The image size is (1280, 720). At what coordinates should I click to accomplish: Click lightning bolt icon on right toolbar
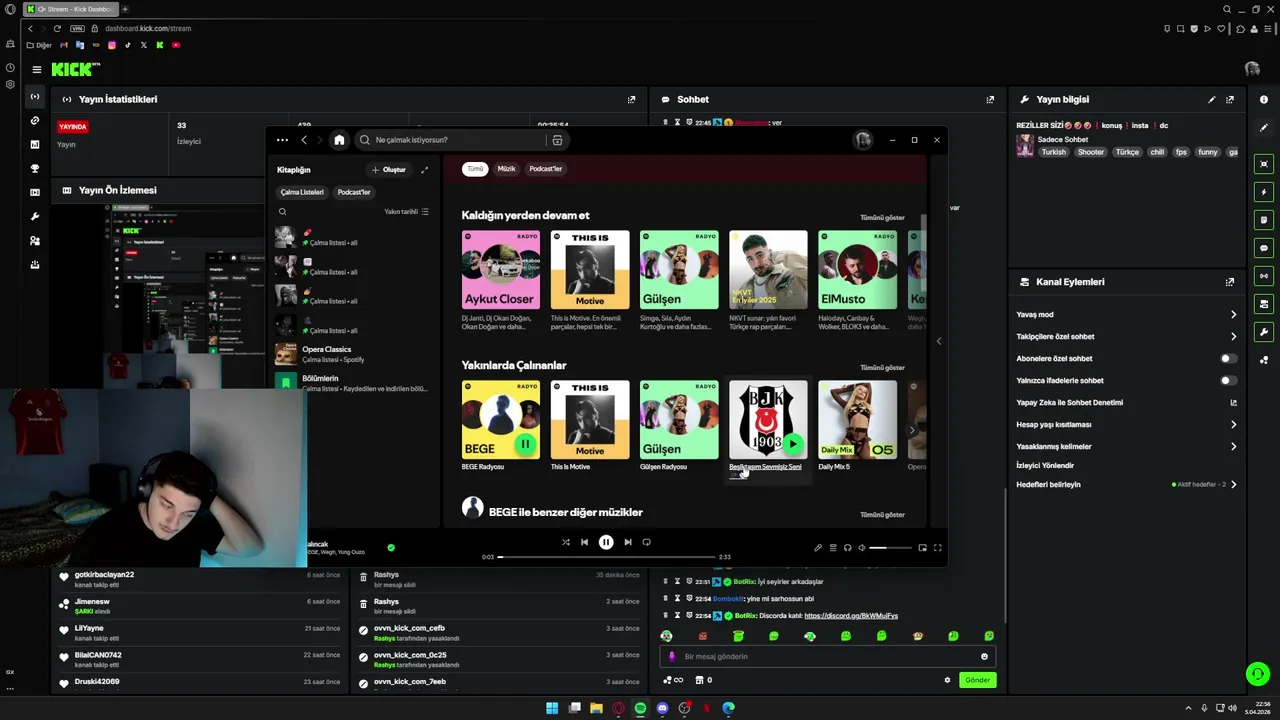1264,191
